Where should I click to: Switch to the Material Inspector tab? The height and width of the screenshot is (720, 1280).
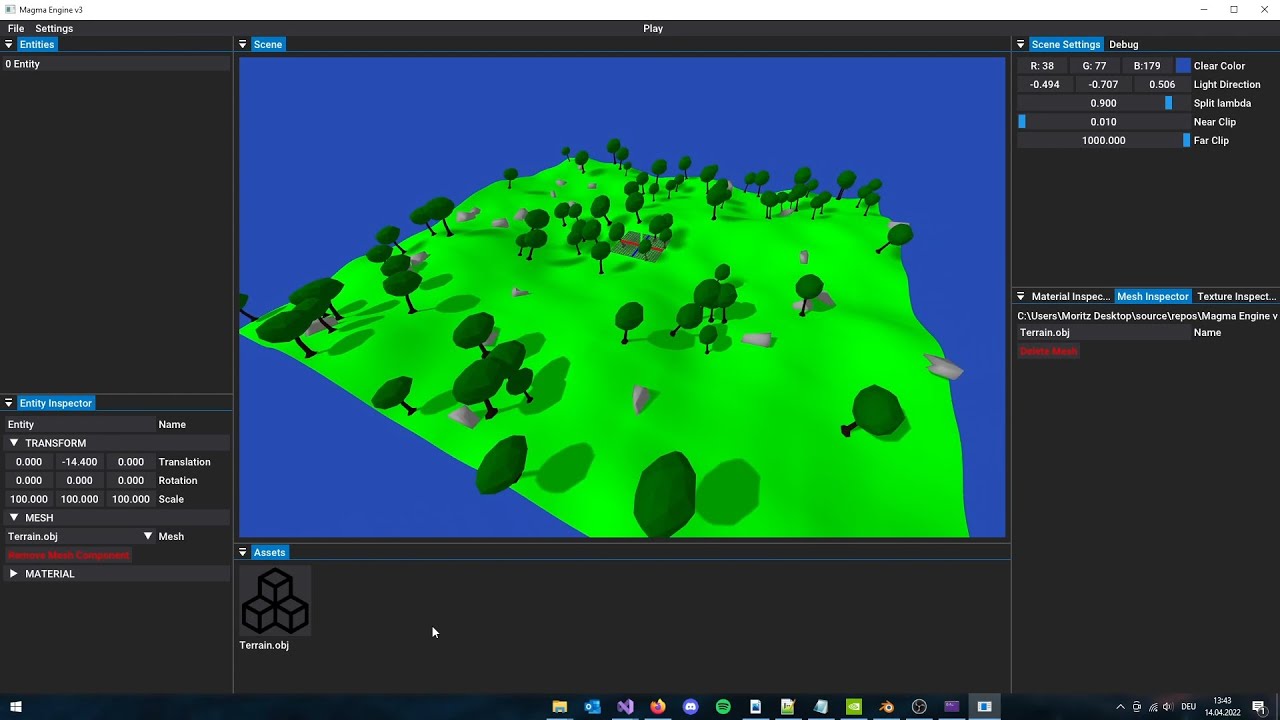click(x=1070, y=296)
